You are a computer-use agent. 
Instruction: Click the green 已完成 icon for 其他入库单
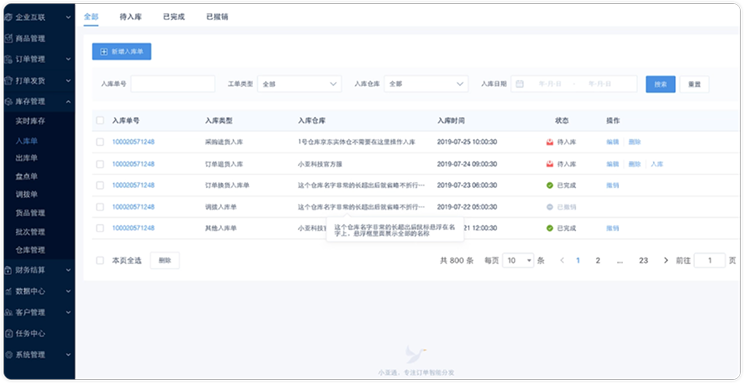(x=549, y=228)
